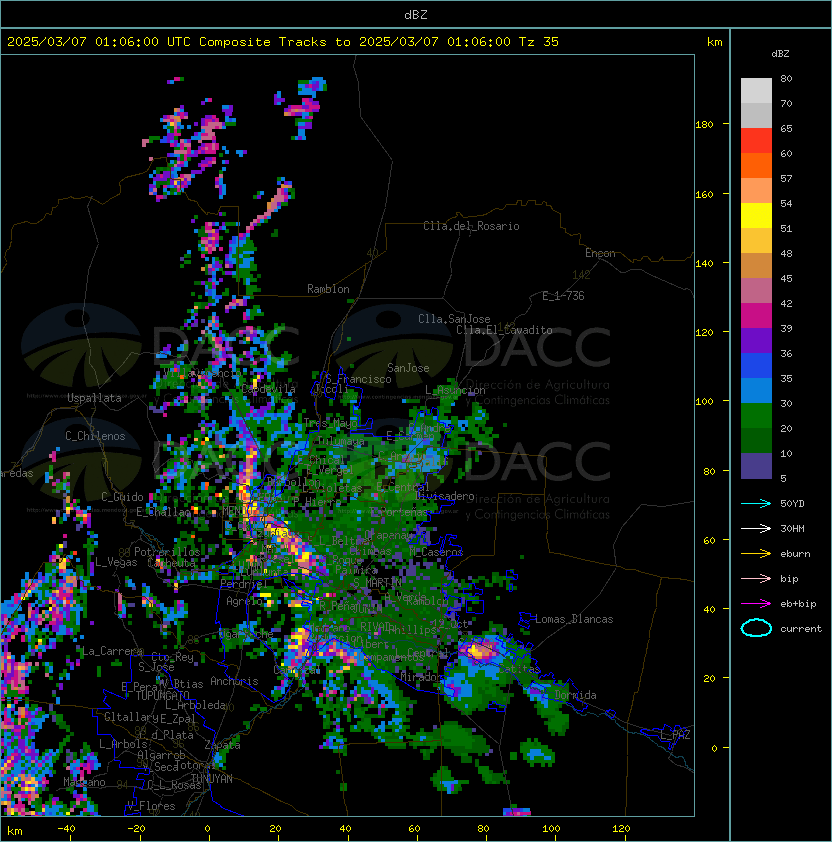
Task: Click the '160' y-axis km tick label
Action: 704,194
